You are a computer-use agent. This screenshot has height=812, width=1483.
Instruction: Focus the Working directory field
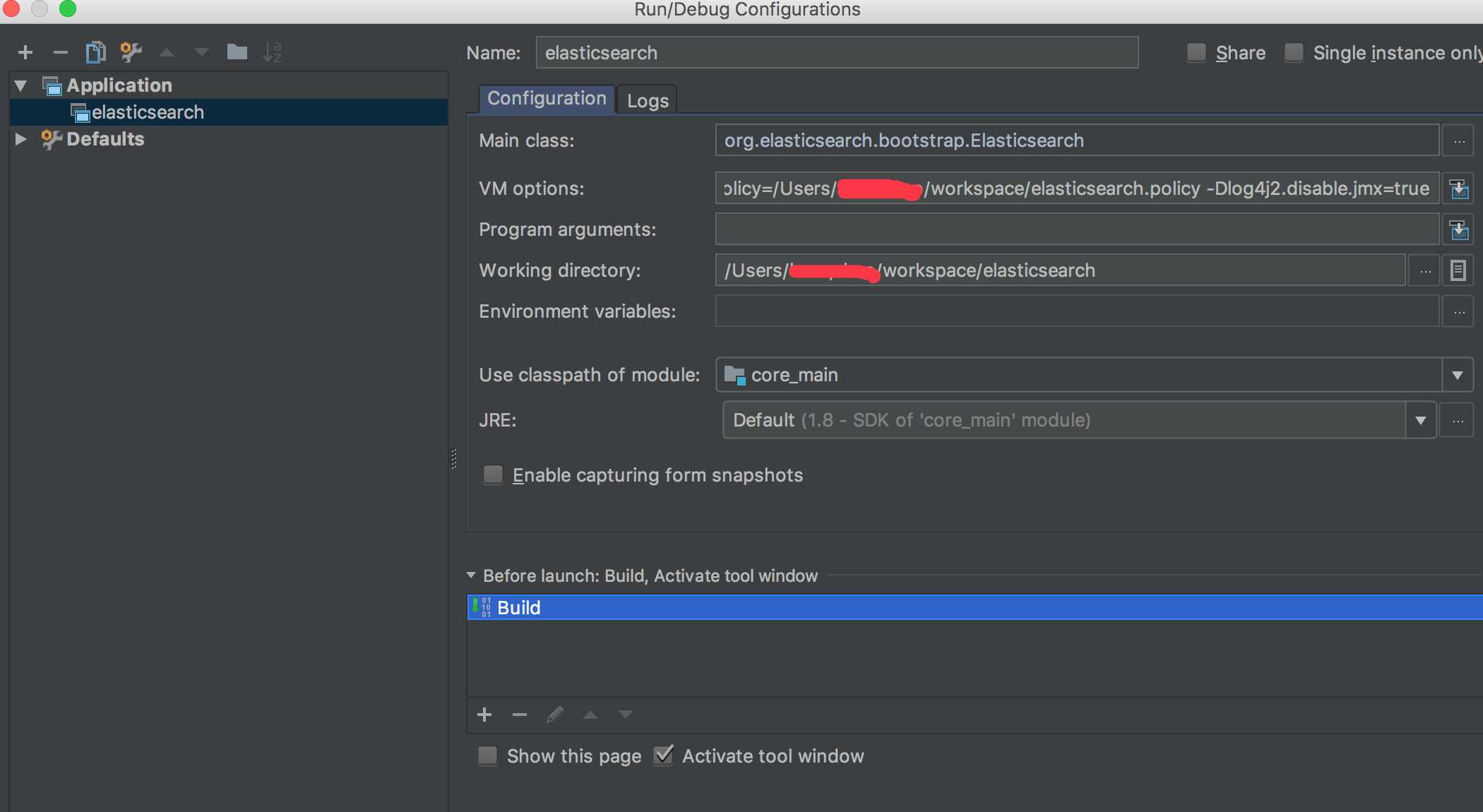(x=1060, y=270)
